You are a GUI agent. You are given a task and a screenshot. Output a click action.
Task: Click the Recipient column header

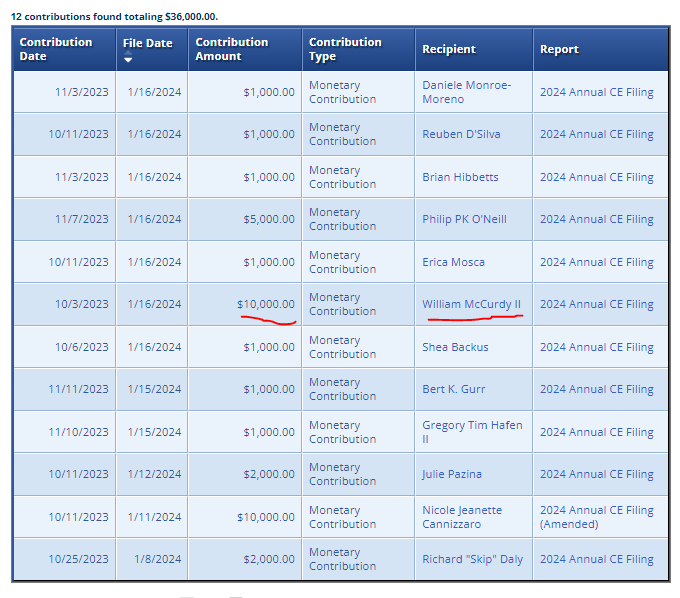449,49
